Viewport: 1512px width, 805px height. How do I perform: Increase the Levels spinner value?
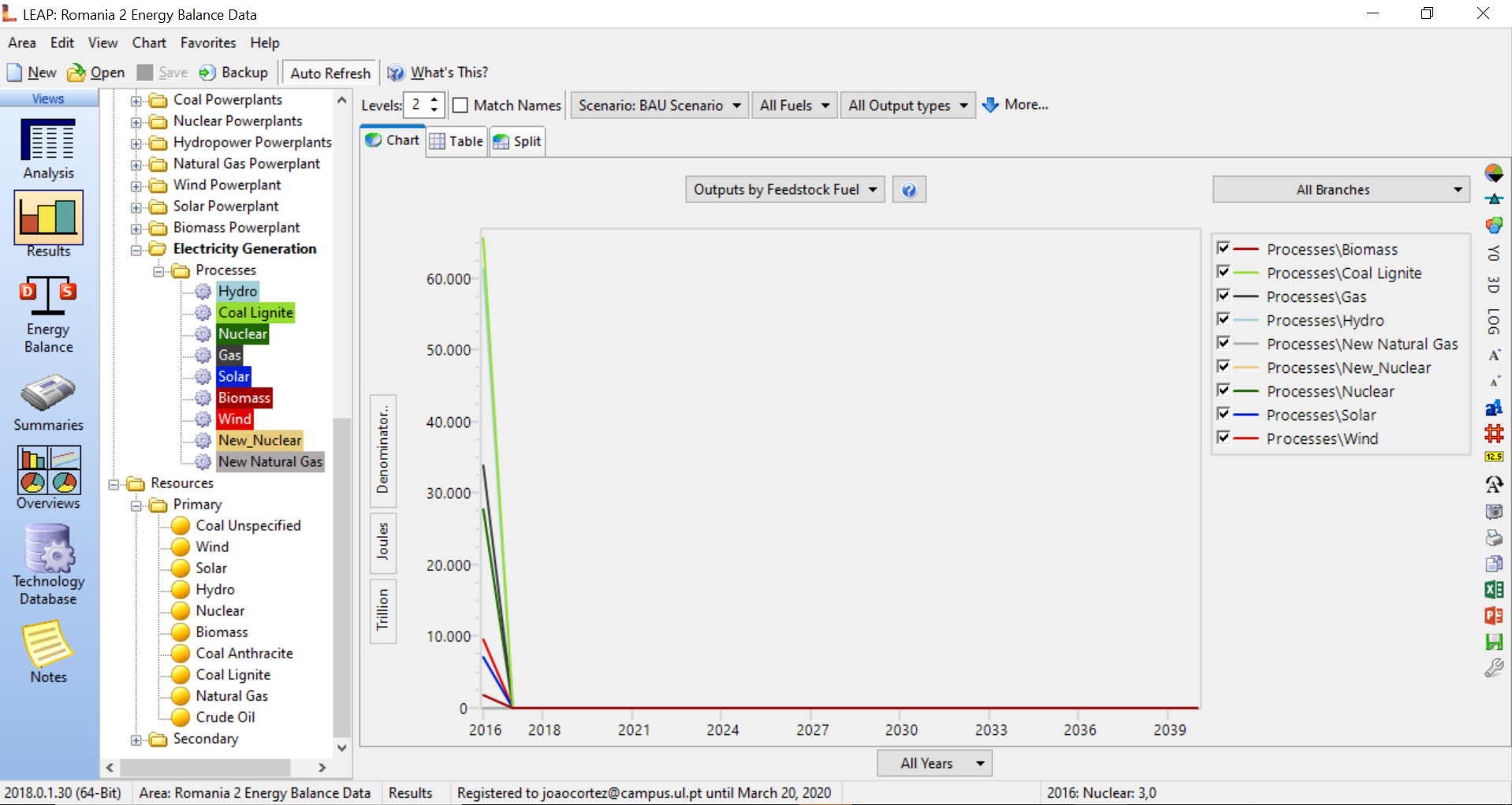(434, 99)
